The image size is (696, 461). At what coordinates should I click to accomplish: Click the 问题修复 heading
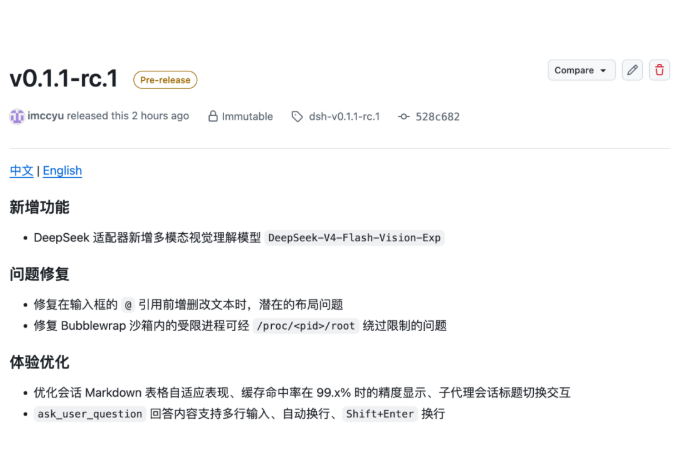(40, 274)
